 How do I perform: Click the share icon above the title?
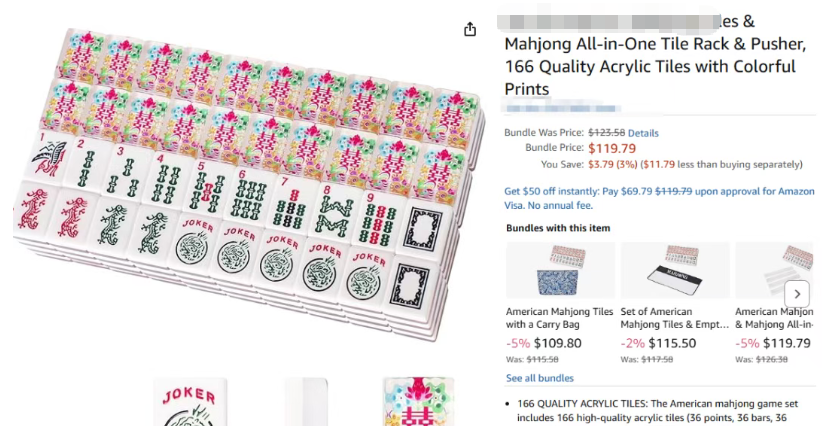click(x=470, y=30)
